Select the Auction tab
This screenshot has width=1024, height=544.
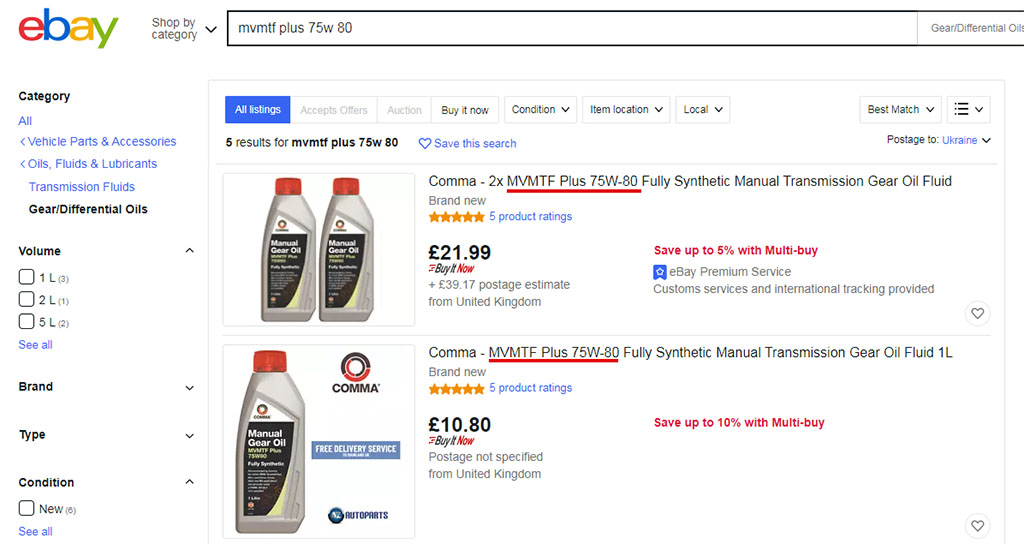click(x=404, y=110)
